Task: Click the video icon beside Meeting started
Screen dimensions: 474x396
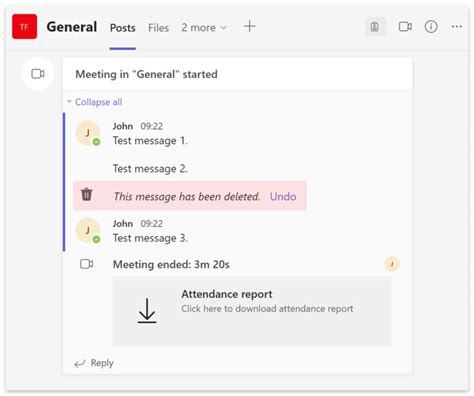Action: [38, 74]
